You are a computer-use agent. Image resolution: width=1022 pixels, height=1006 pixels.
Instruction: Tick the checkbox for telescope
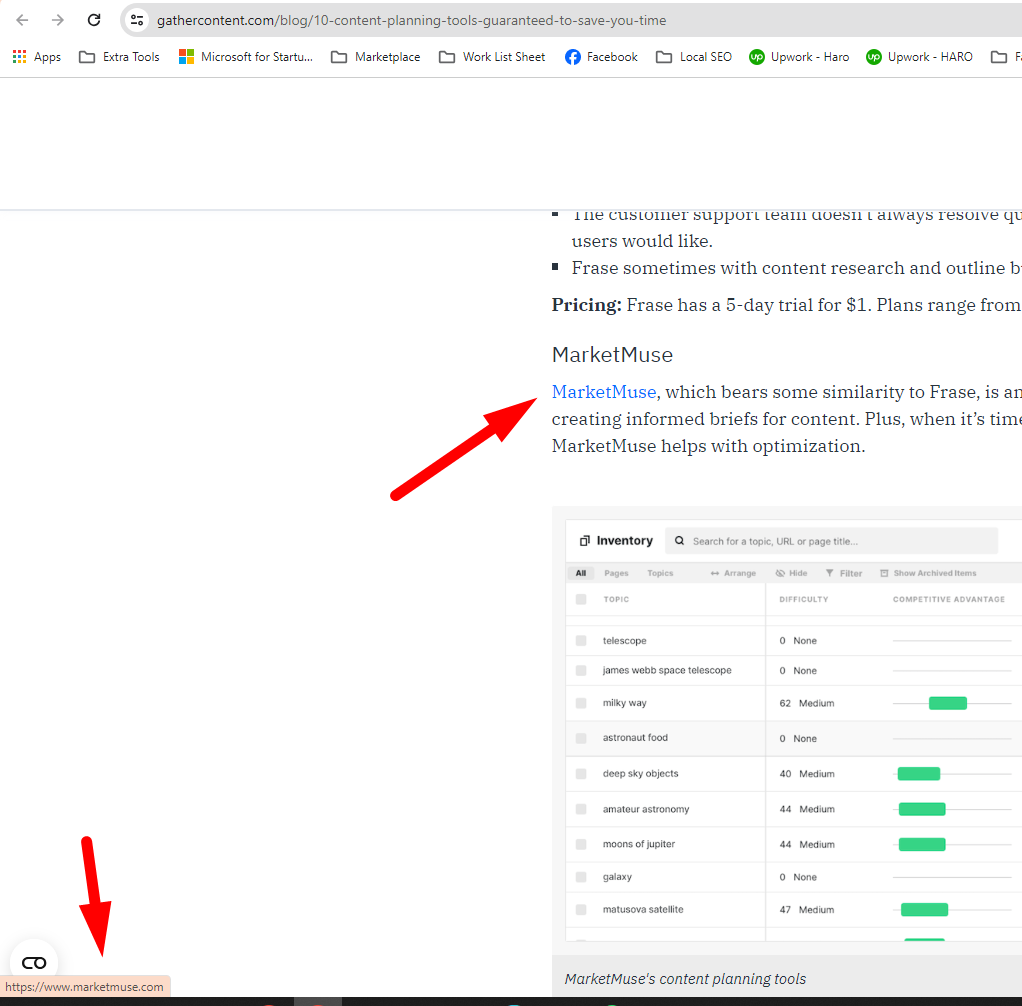pos(581,641)
